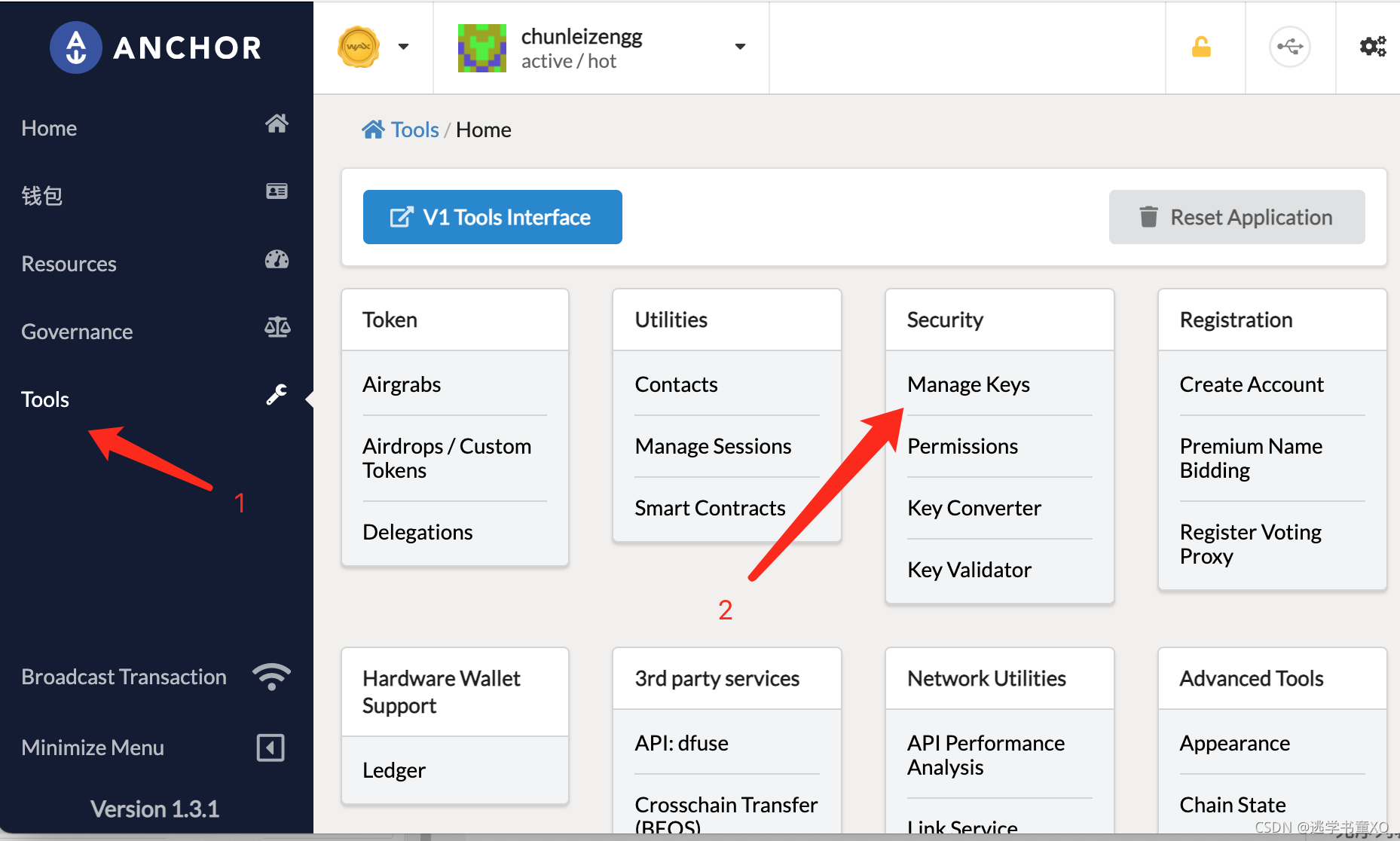1400x841 pixels.
Task: Open Manage Keys under Security
Action: coord(968,384)
